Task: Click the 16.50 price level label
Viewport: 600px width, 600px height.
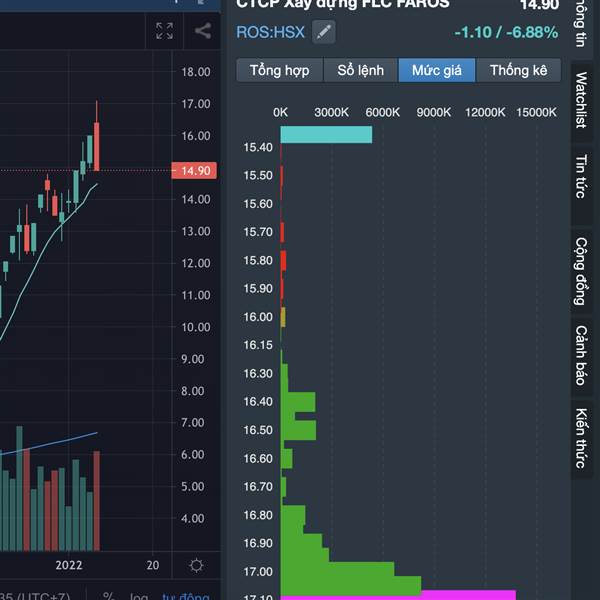Action: (x=258, y=430)
